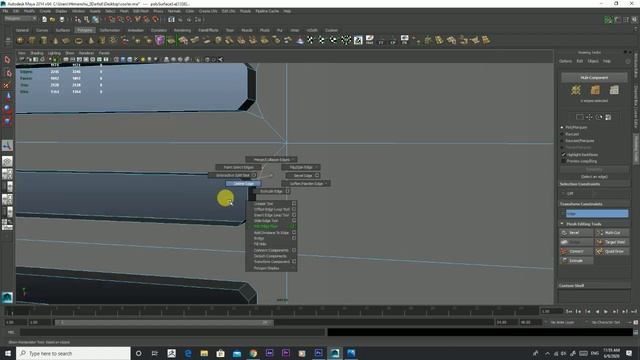Toggle the Preview Loop/Ring checkbox
The height and width of the screenshot is (360, 640).
tap(564, 161)
